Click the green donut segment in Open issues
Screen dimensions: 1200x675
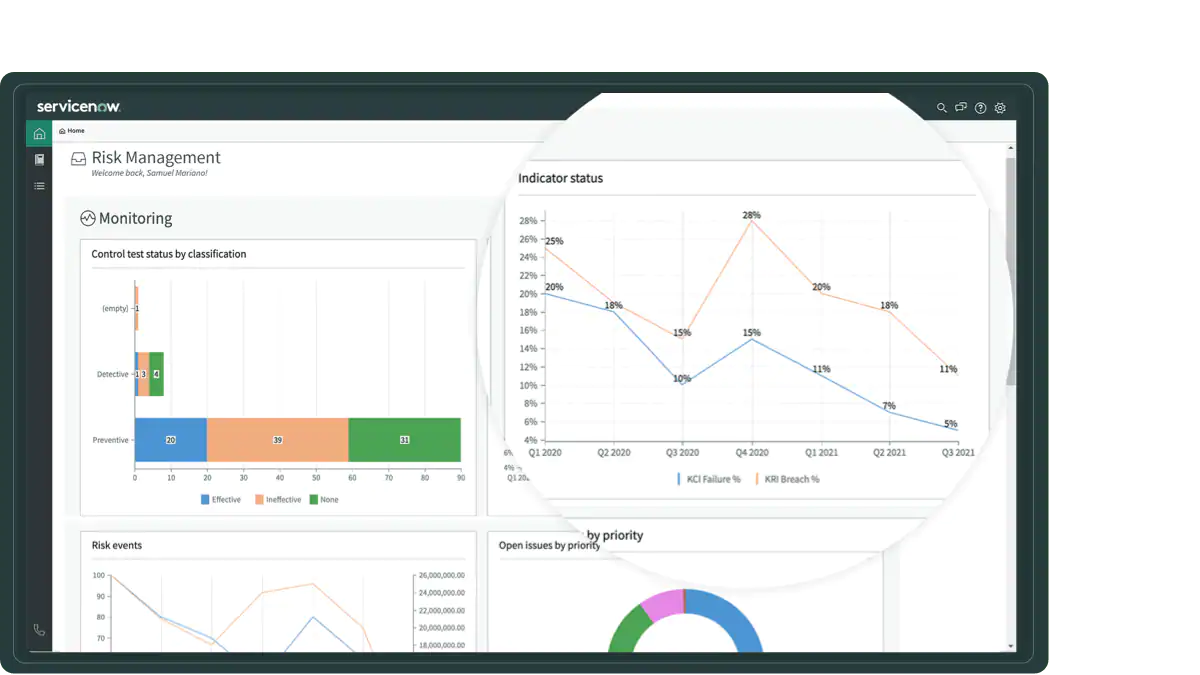coord(627,630)
